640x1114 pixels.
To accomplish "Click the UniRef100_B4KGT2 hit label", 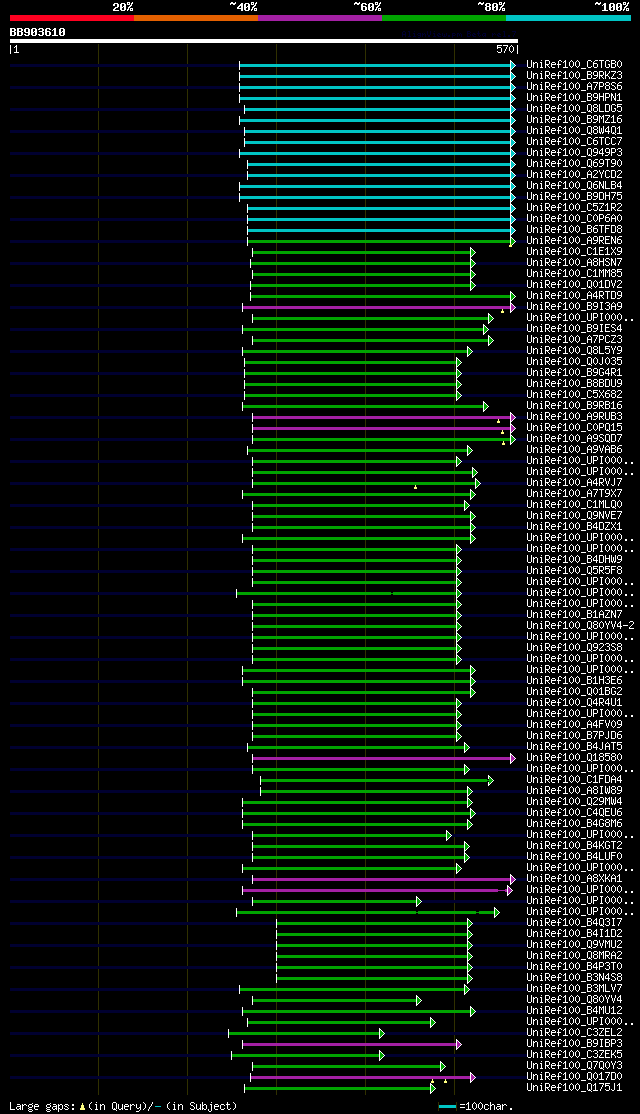I will (575, 846).
